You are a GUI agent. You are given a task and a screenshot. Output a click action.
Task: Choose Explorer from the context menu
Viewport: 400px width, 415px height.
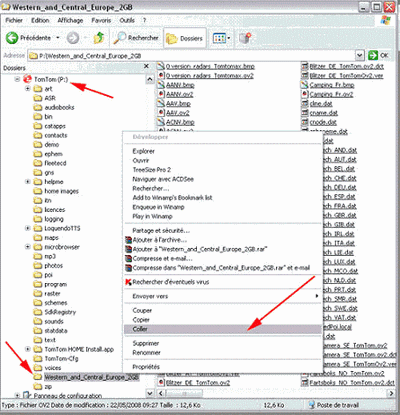tap(144, 151)
